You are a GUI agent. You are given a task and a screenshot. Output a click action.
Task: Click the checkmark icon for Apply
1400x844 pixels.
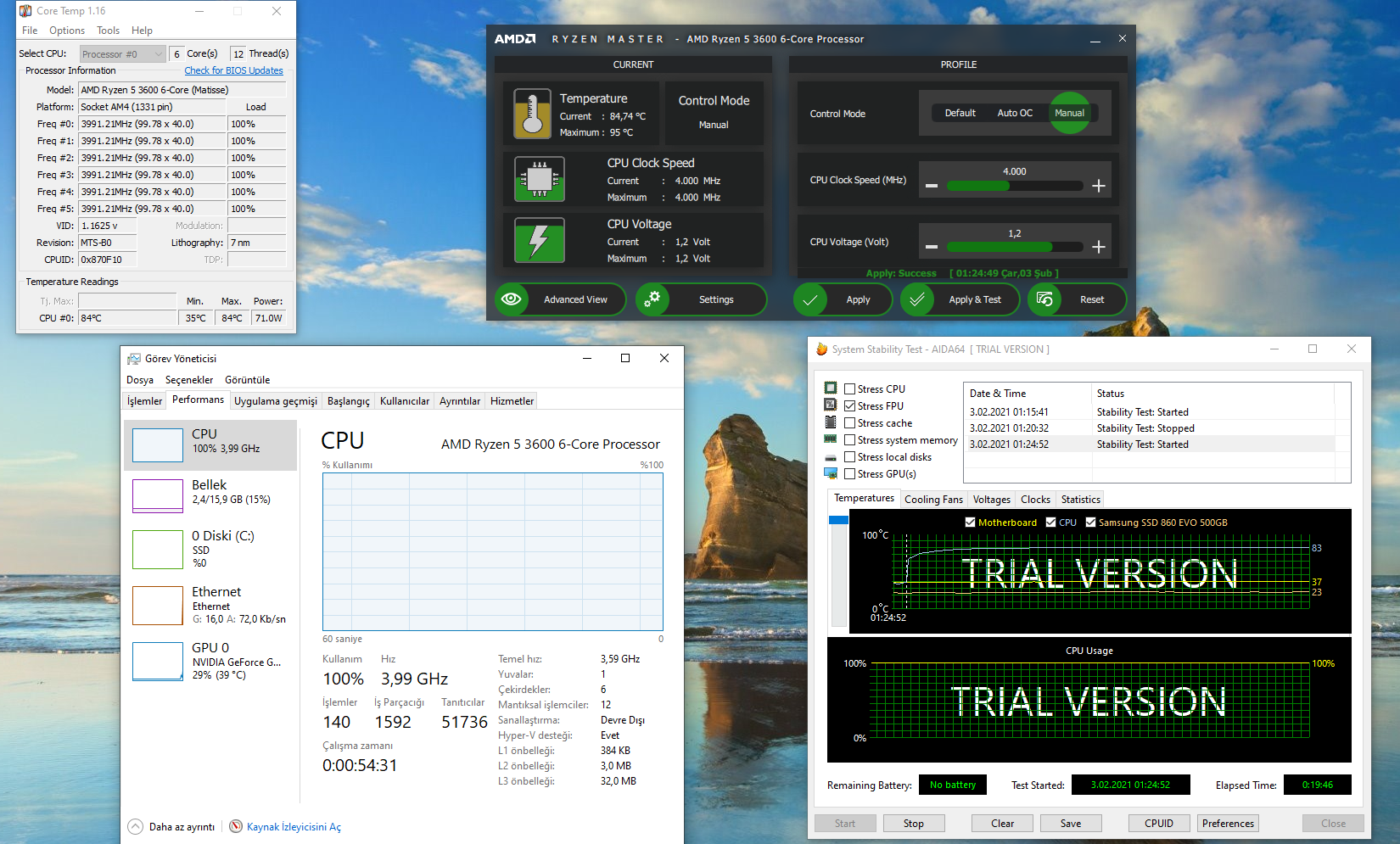point(810,299)
